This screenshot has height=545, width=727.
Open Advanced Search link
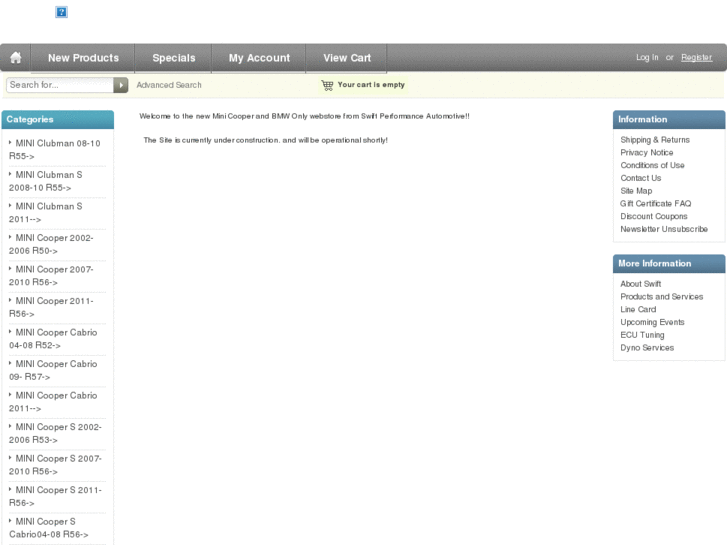click(x=169, y=85)
